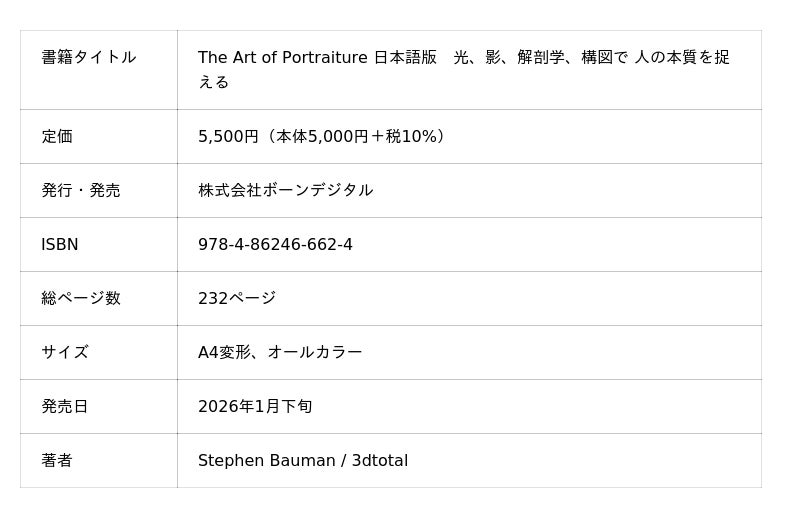Click the 日本語版 text in the title
Image resolution: width=800 pixels, height=518 pixels.
[x=405, y=58]
